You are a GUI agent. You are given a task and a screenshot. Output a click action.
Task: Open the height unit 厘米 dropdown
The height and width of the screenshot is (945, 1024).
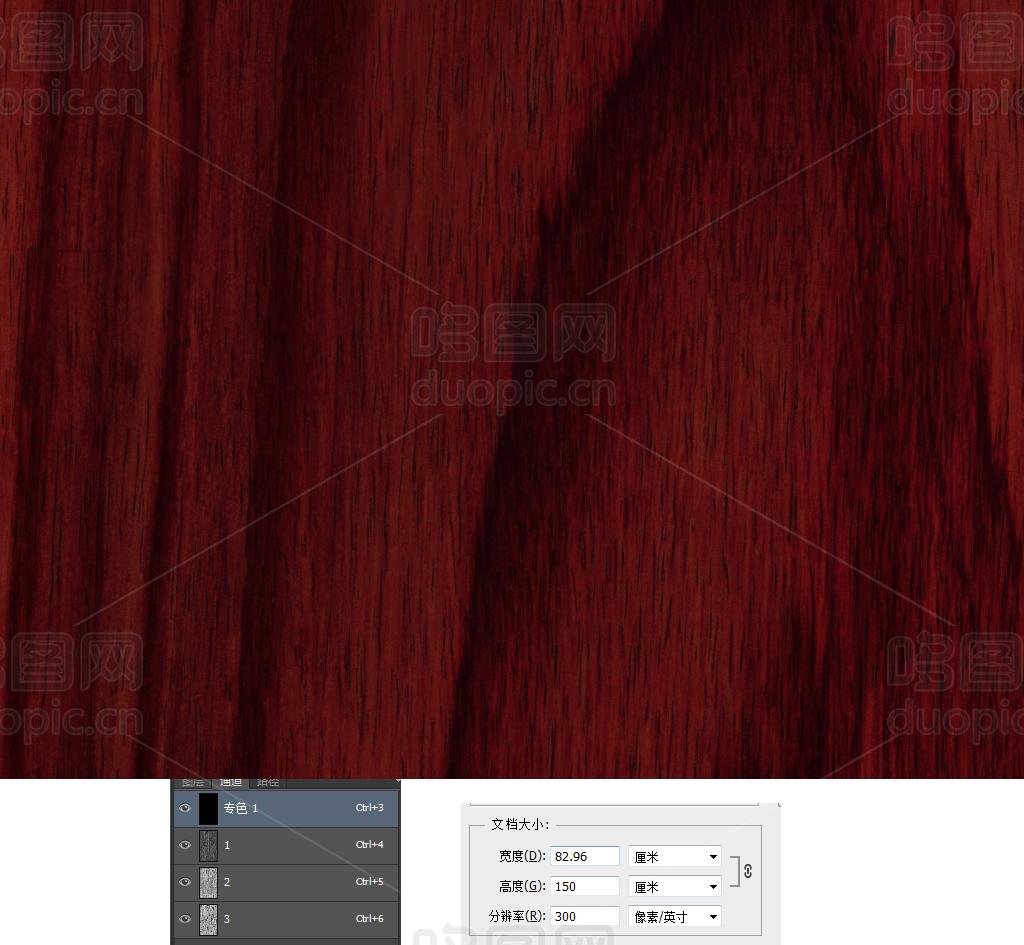[x=675, y=887]
